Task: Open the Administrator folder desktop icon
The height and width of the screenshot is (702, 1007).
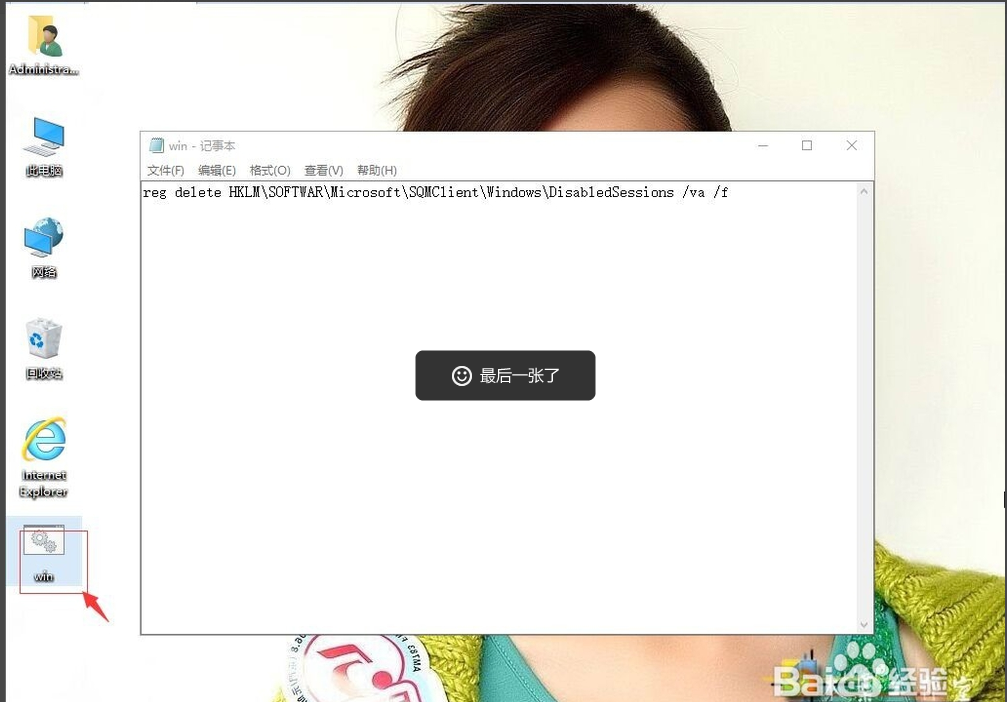Action: coord(44,45)
